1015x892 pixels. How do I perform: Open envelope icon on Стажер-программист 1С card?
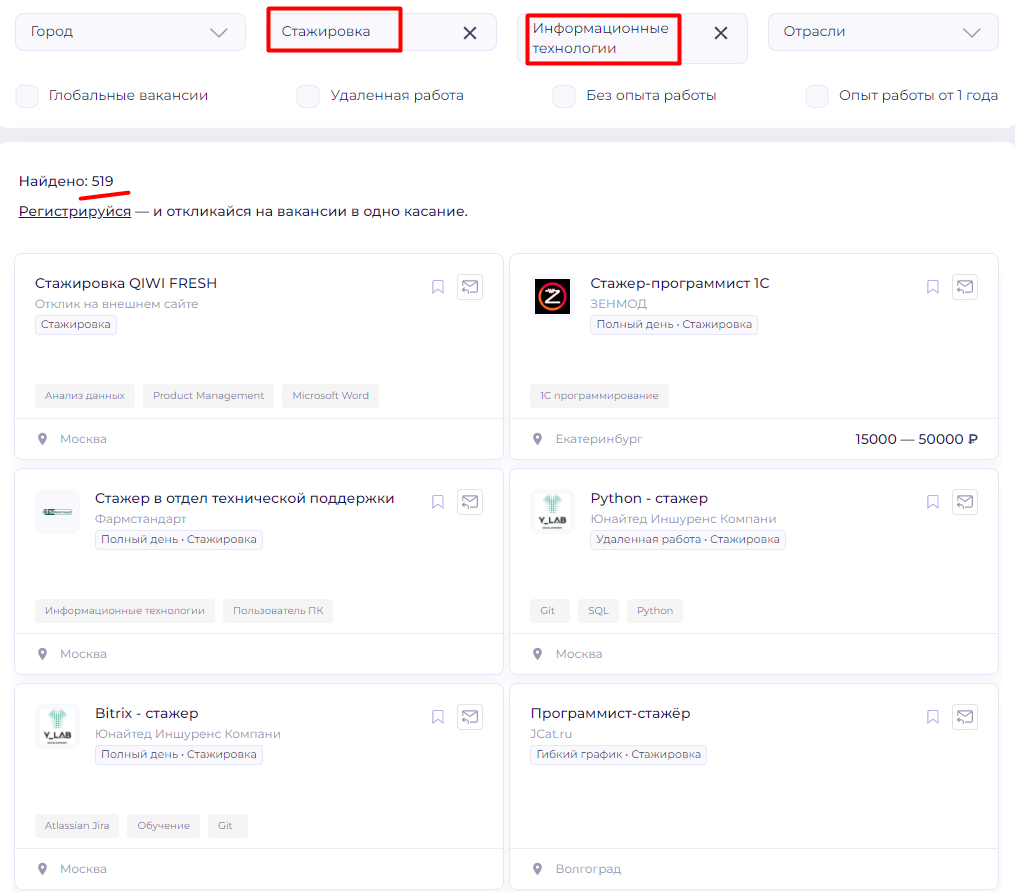964,286
